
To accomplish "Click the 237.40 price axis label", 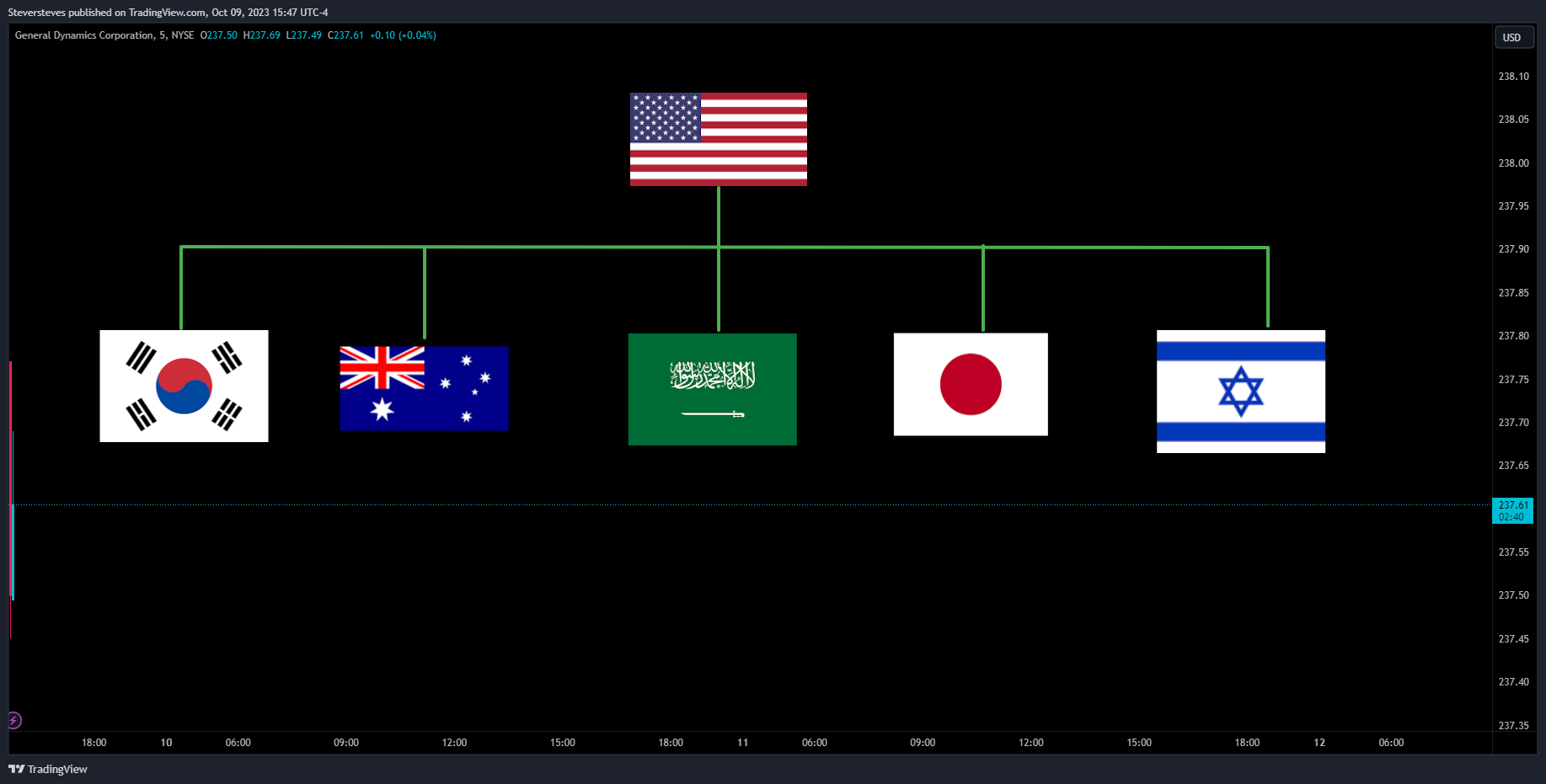I will [x=1513, y=682].
